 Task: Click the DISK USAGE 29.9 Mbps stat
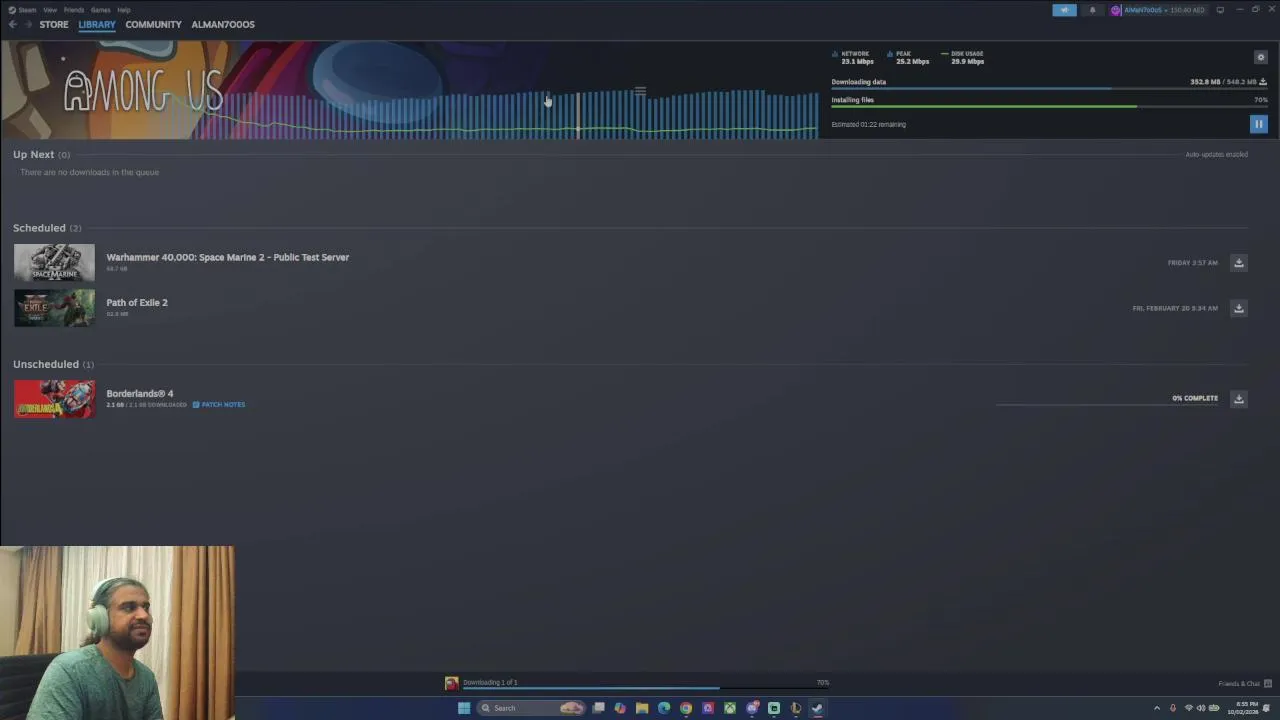tap(963, 57)
